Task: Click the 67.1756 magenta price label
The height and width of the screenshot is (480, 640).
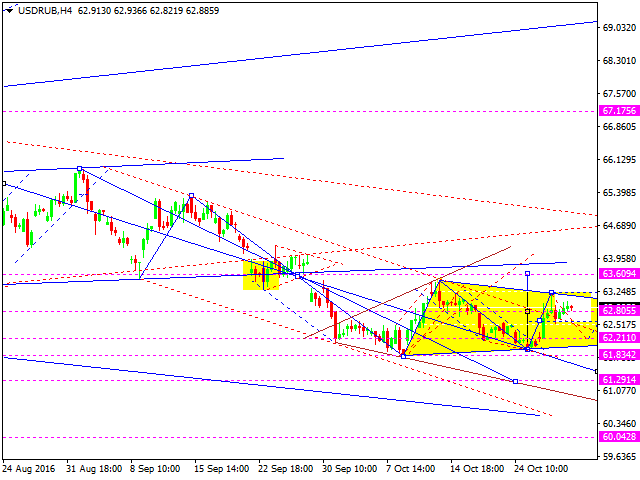Action: pos(619,111)
